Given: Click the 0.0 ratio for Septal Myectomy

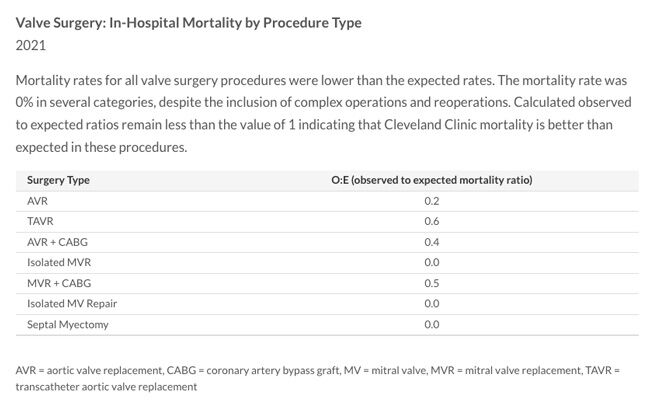Looking at the screenshot, I should tap(431, 324).
